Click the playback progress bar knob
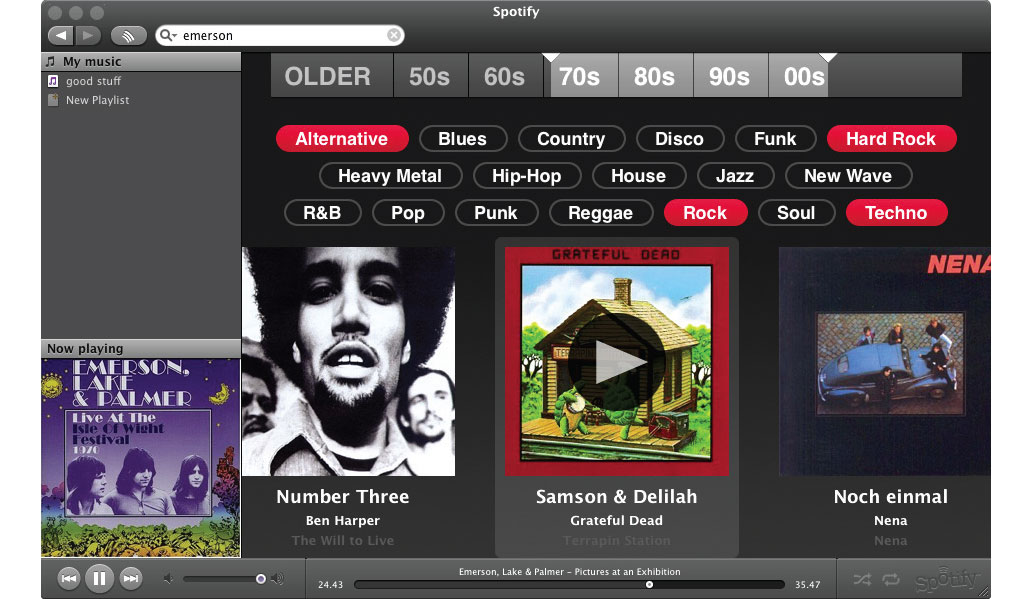 pos(649,585)
